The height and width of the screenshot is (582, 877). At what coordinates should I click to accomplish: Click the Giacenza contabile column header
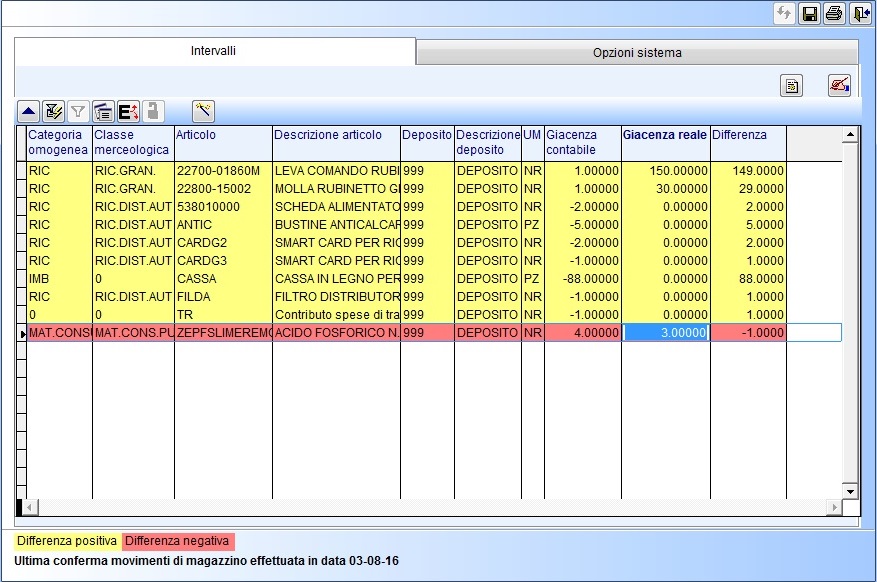click(582, 143)
